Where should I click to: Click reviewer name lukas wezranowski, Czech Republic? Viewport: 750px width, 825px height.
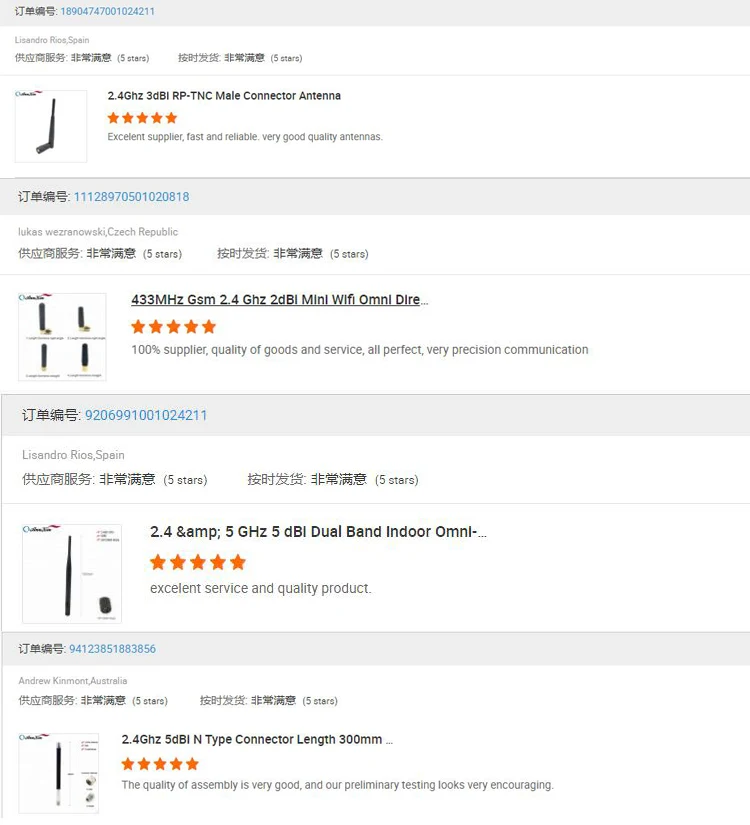point(98,232)
